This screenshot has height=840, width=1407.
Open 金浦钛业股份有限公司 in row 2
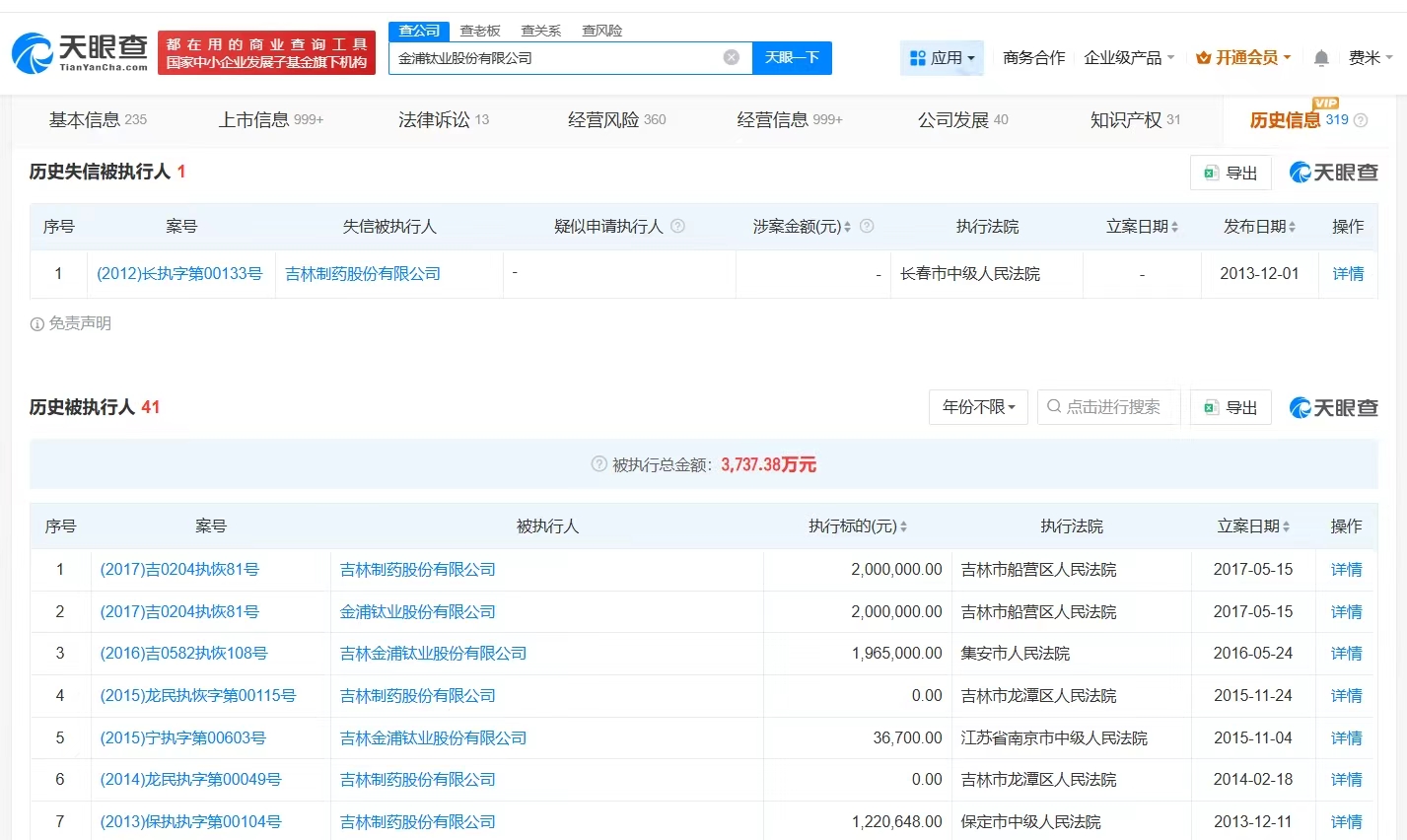tap(418, 612)
